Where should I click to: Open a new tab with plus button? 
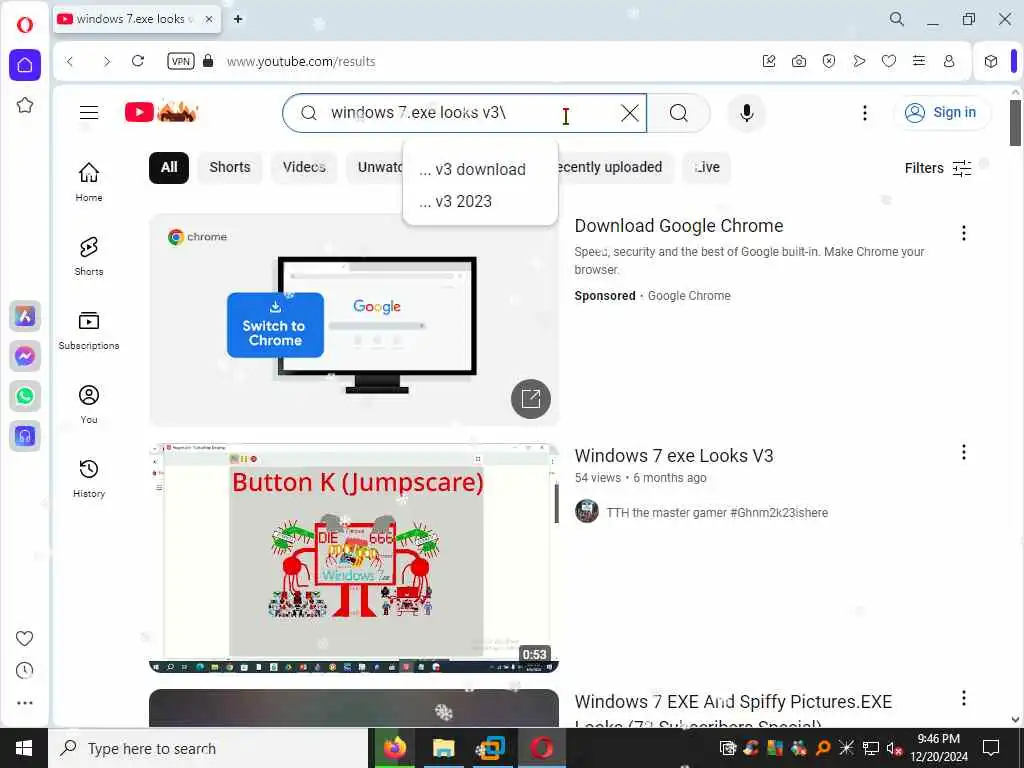pos(238,19)
